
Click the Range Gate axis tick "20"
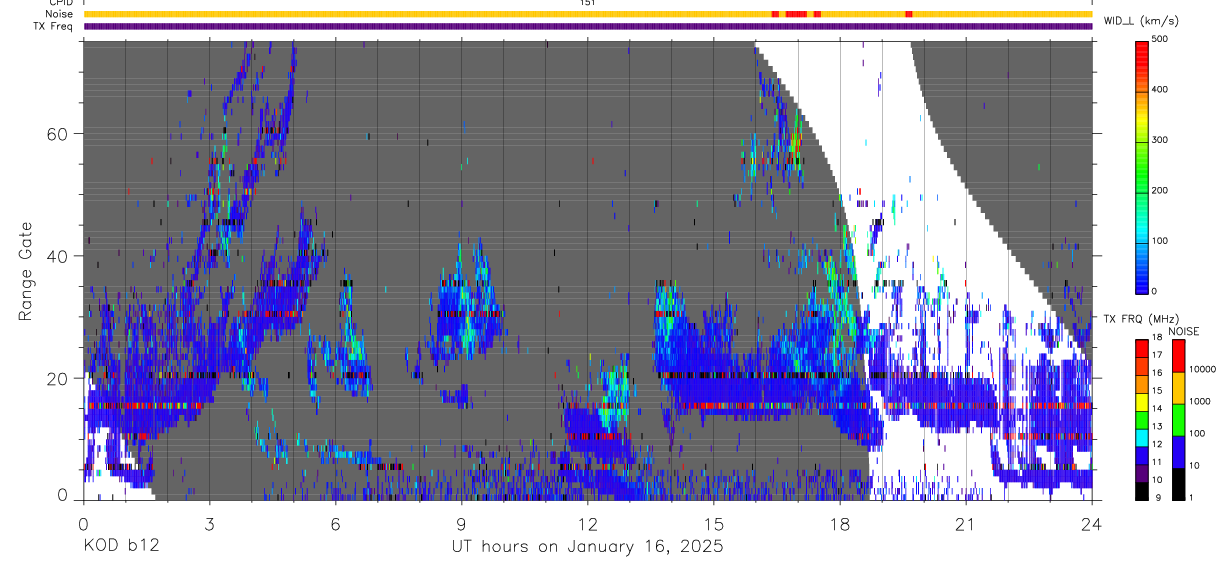click(59, 378)
